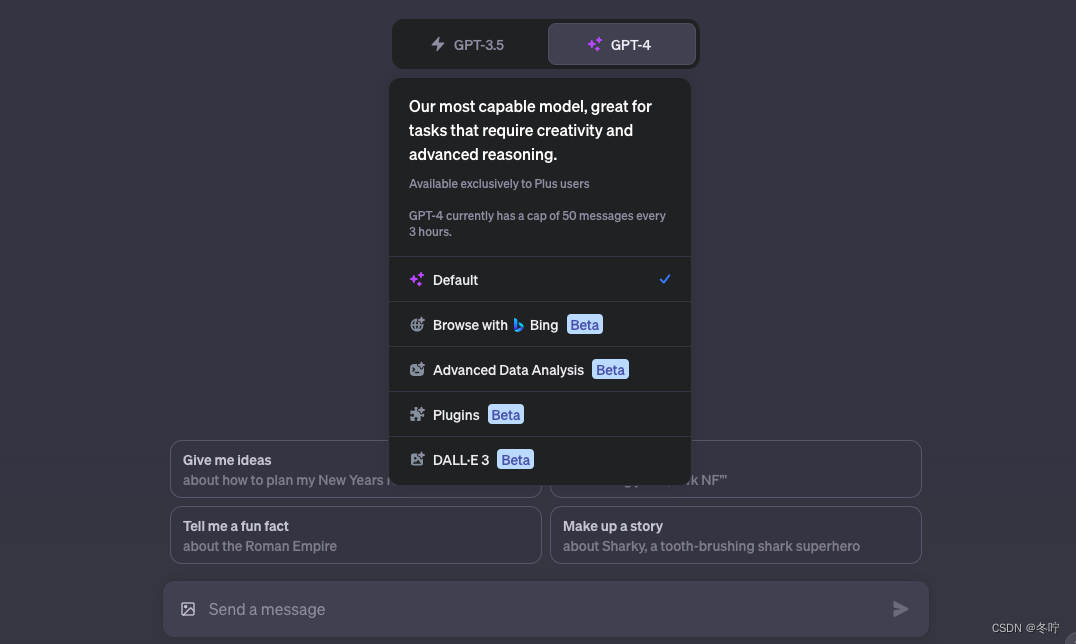The height and width of the screenshot is (644, 1076).
Task: Switch to the GPT-3.5 model tab
Action: coord(470,45)
